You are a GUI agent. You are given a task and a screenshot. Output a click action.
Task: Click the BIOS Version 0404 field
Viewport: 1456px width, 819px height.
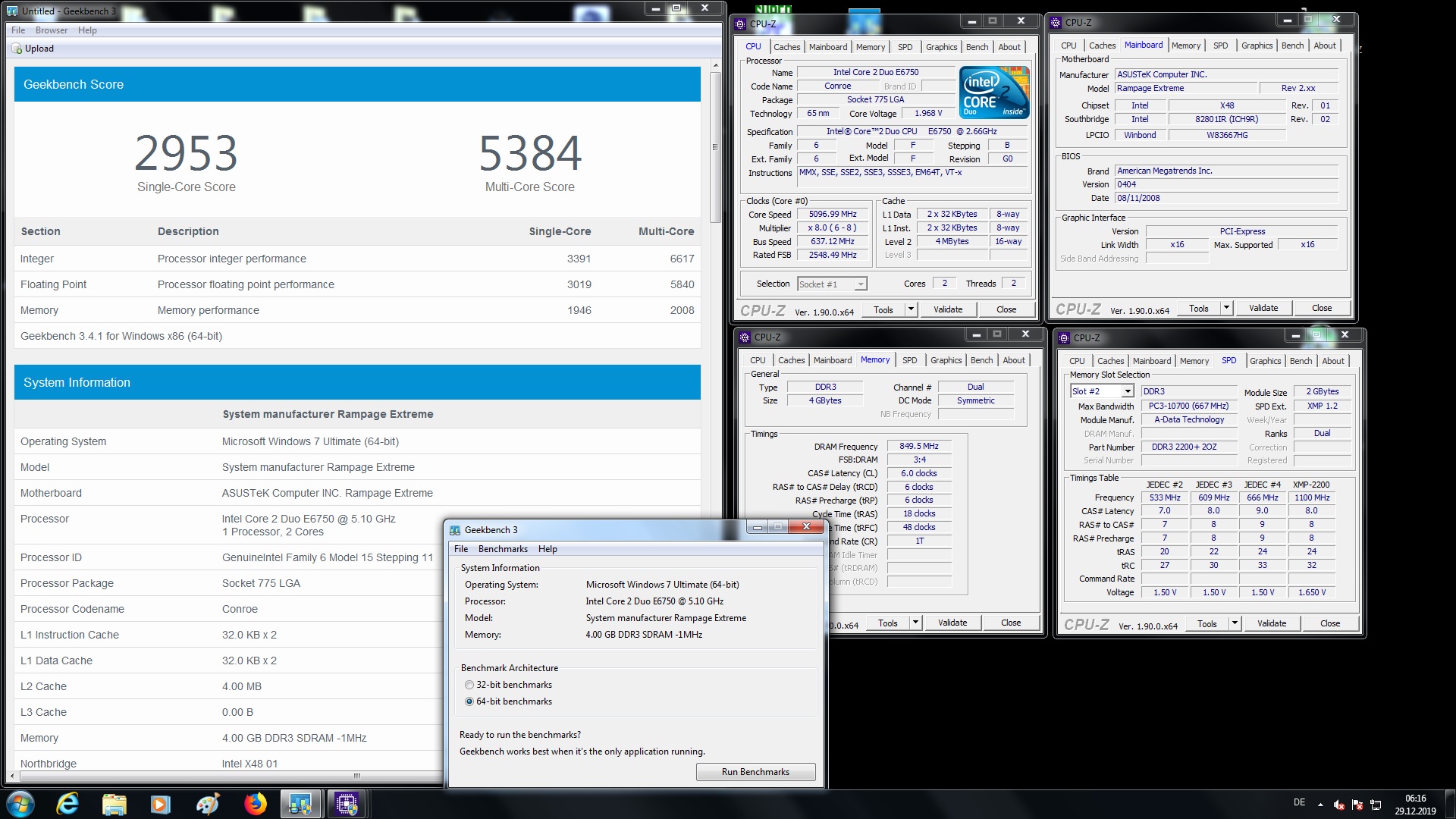coord(1226,185)
